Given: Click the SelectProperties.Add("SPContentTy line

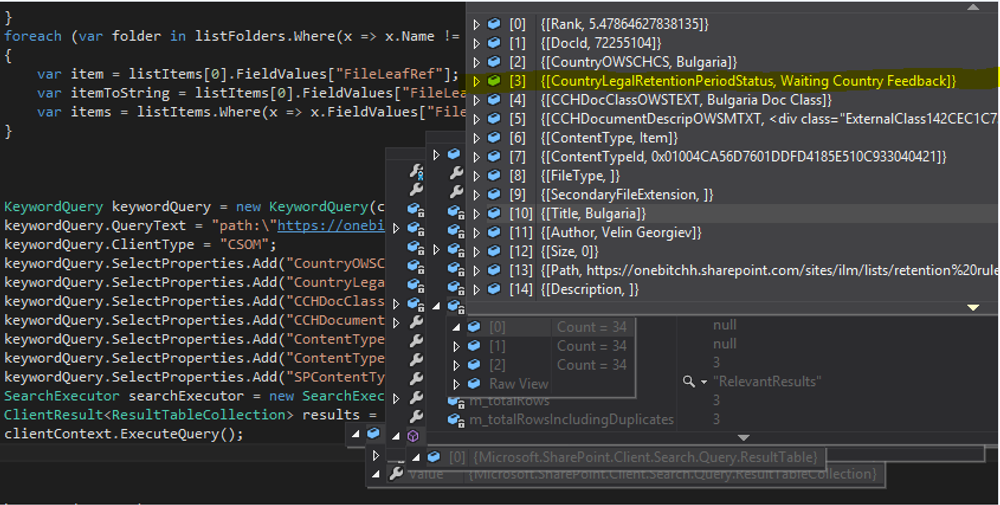Looking at the screenshot, I should pos(195,377).
